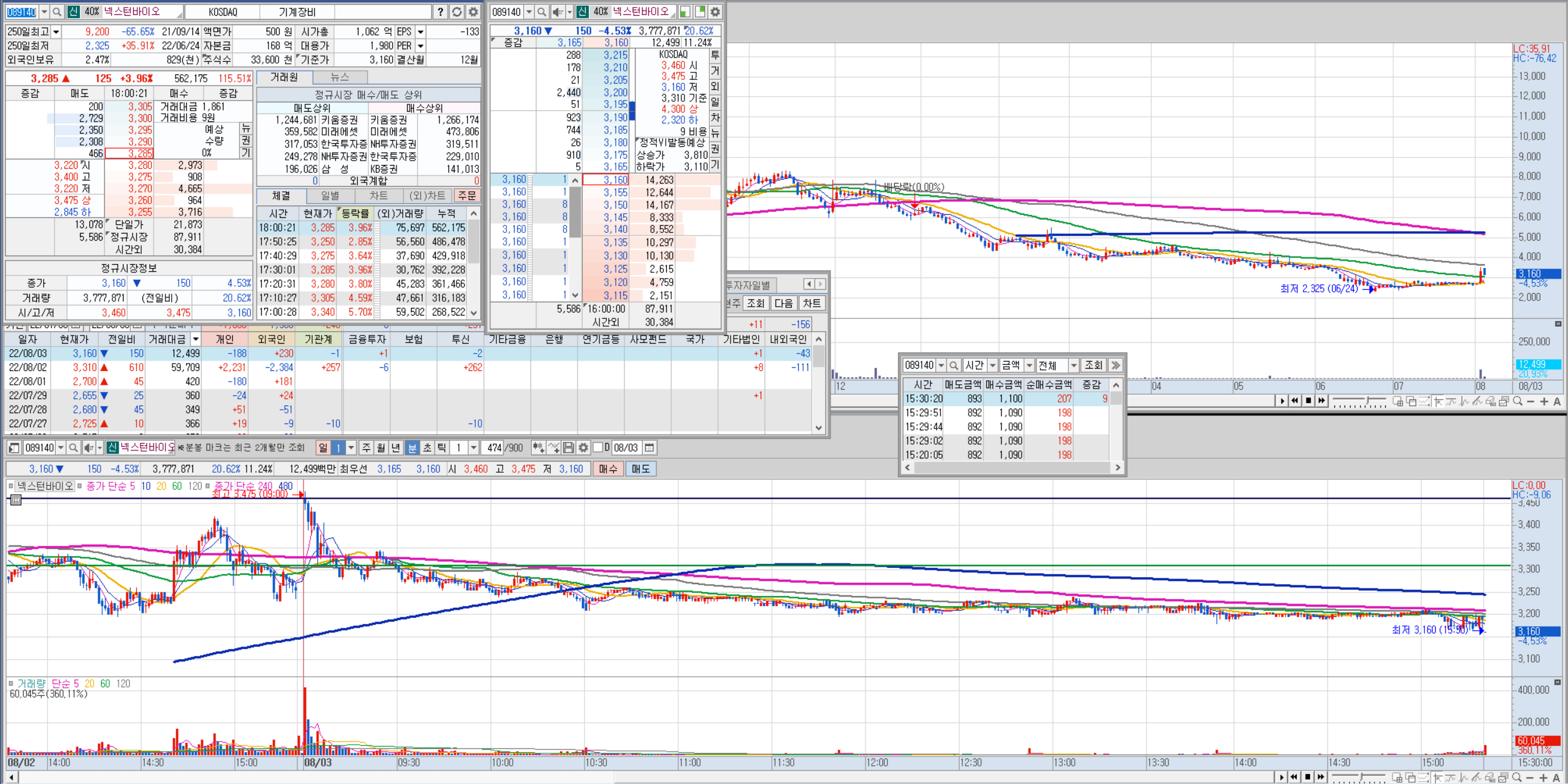Toggle 년 (yearly) period button

397,448
